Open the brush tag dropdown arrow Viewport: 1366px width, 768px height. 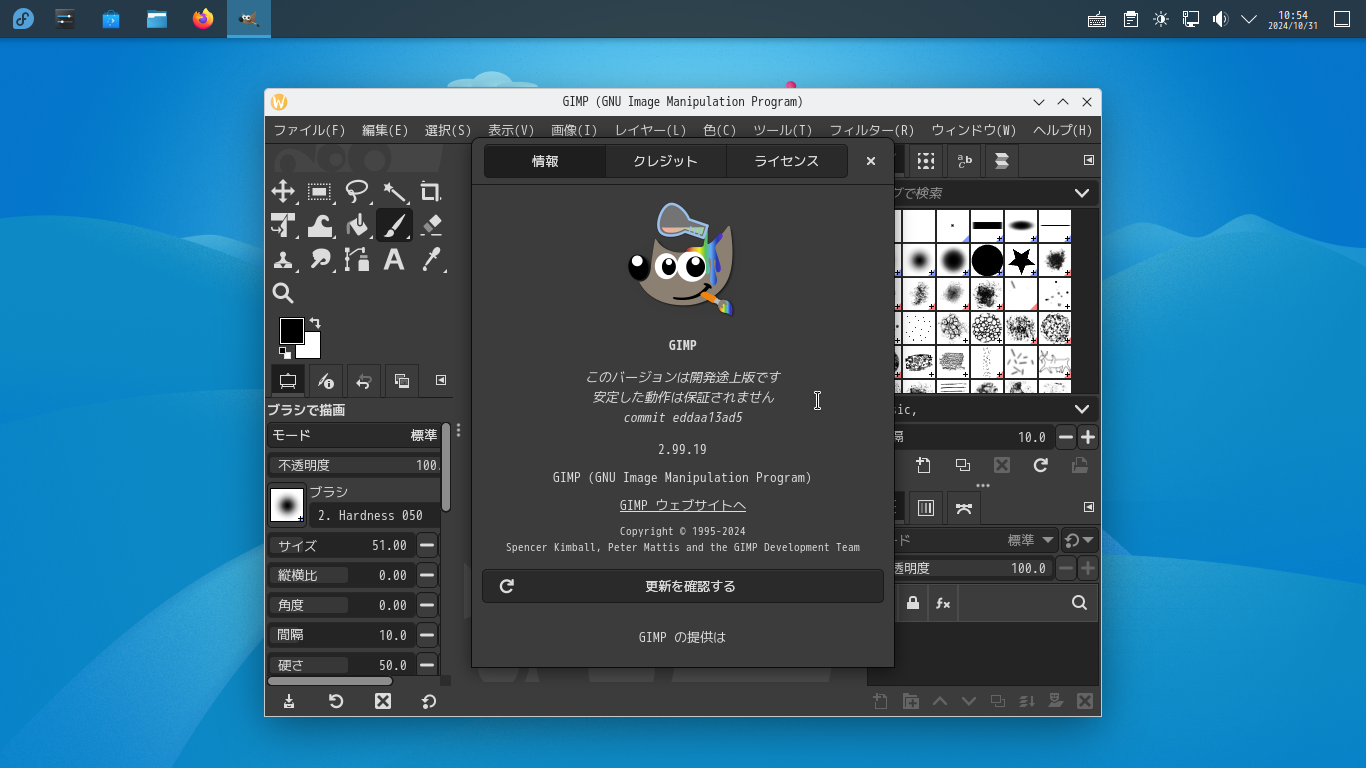tap(1082, 409)
